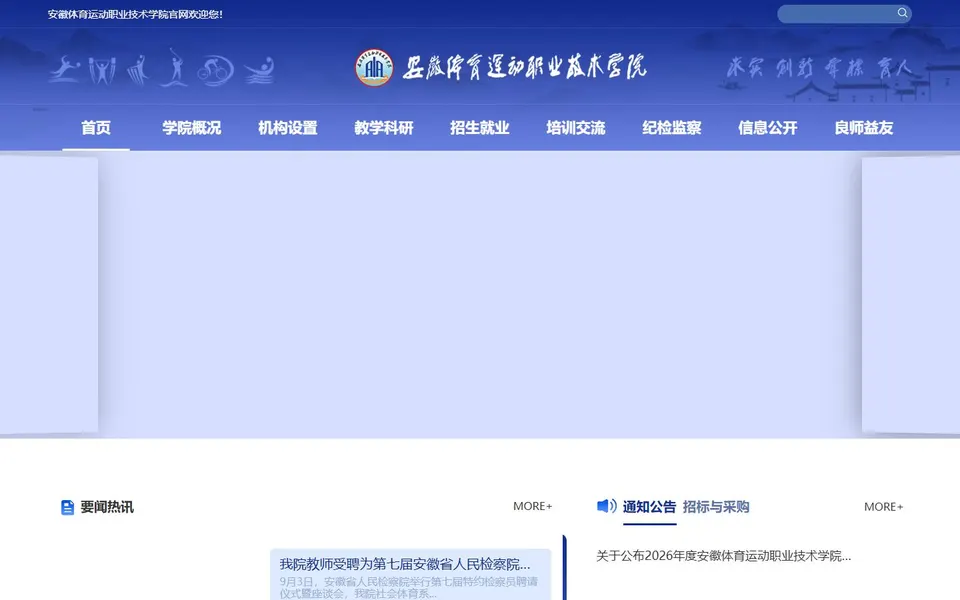
Task: Click MORE+ beside 通知公告 section
Action: tap(883, 507)
